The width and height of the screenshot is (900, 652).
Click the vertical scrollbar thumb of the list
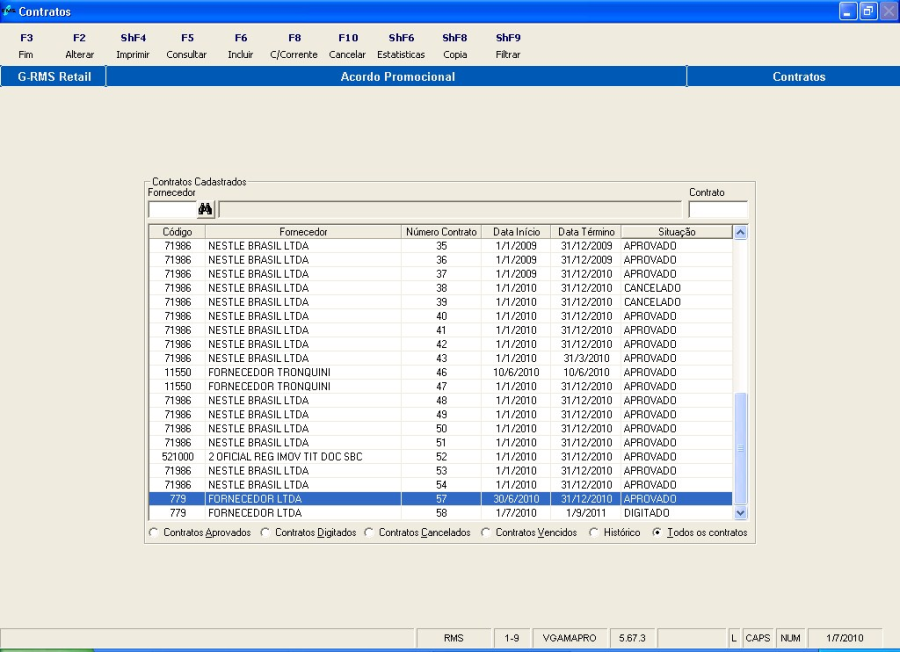[x=740, y=449]
